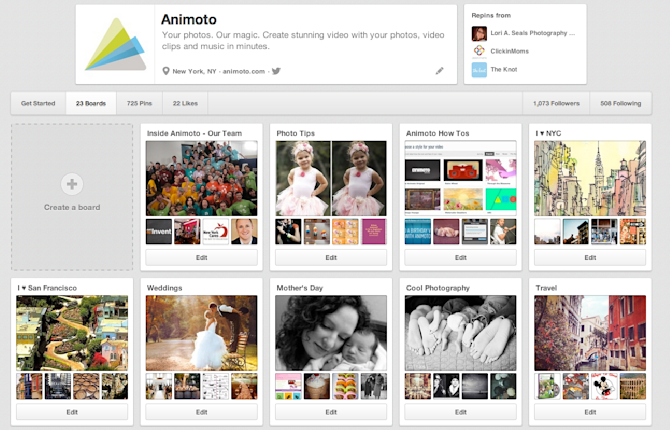Open The Knot repin source link

pos(504,69)
